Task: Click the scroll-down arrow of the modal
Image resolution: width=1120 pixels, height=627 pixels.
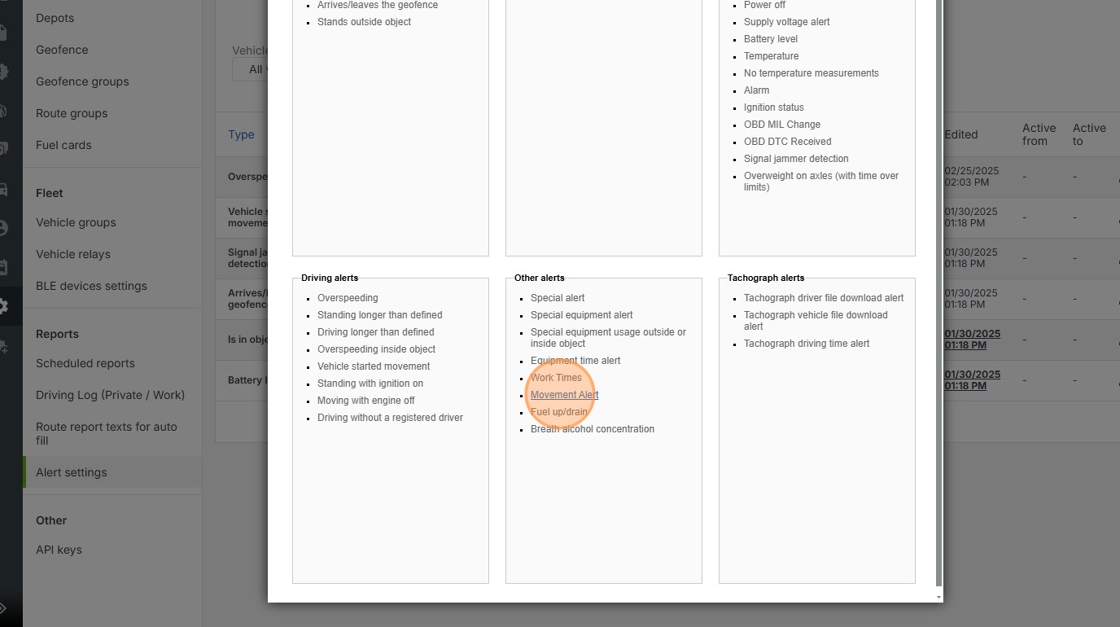Action: coord(939,597)
